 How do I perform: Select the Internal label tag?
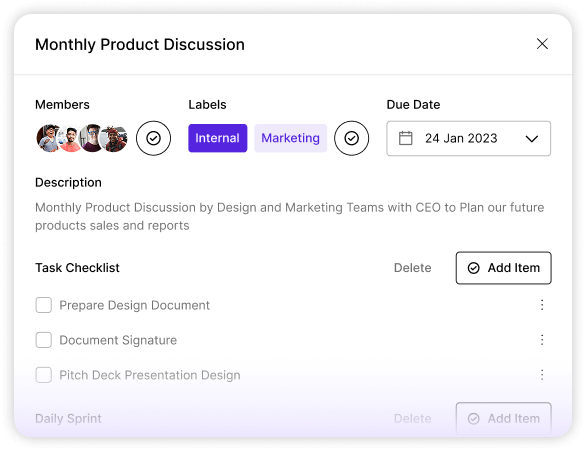pos(218,138)
